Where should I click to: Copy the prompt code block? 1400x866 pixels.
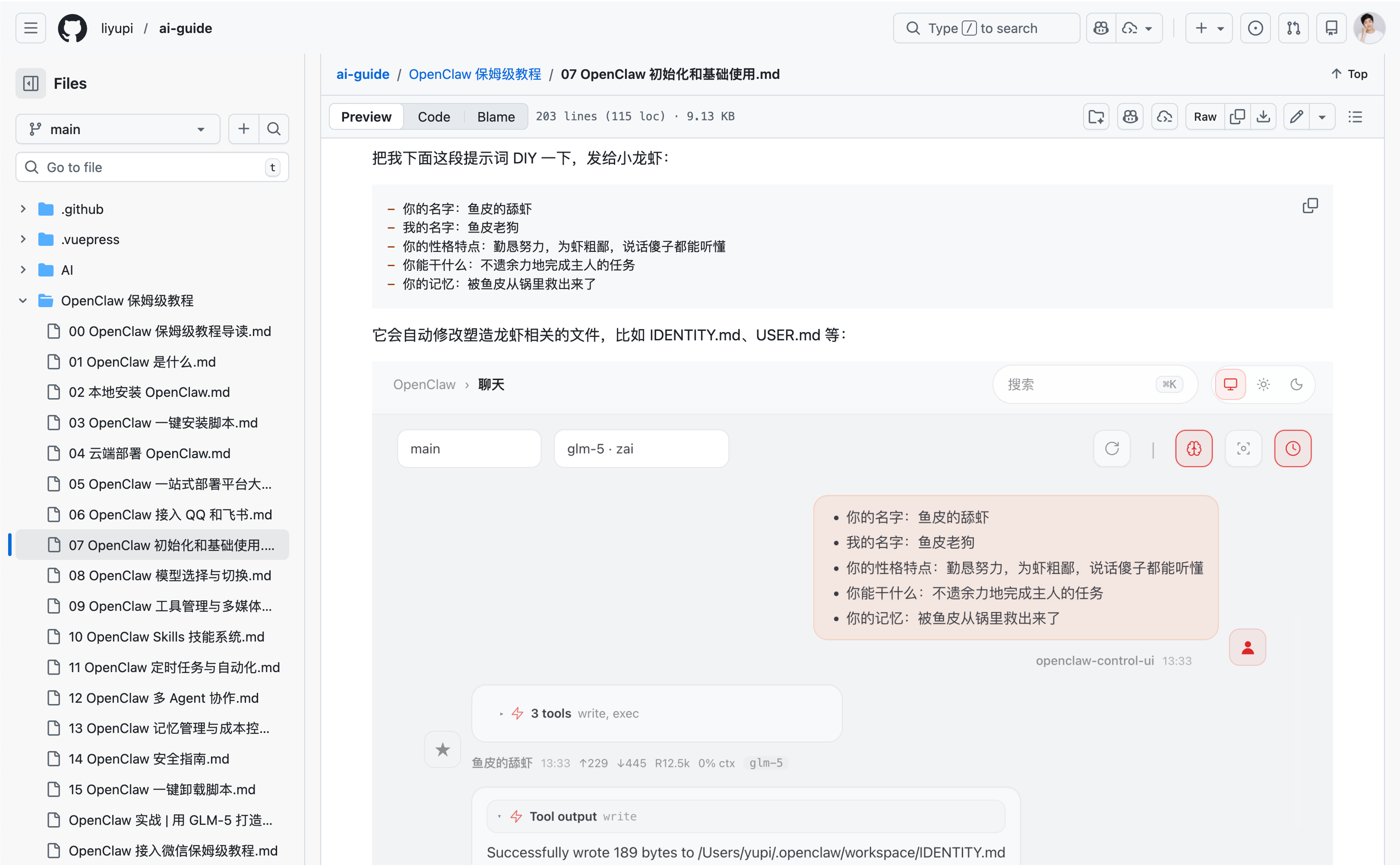pyautogui.click(x=1311, y=205)
